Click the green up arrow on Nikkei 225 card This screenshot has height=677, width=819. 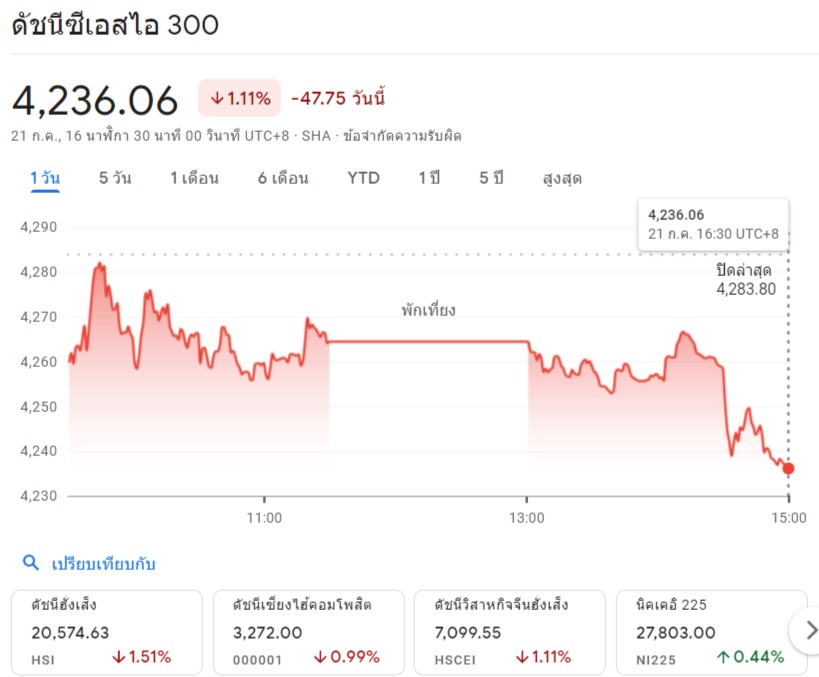tap(723, 657)
